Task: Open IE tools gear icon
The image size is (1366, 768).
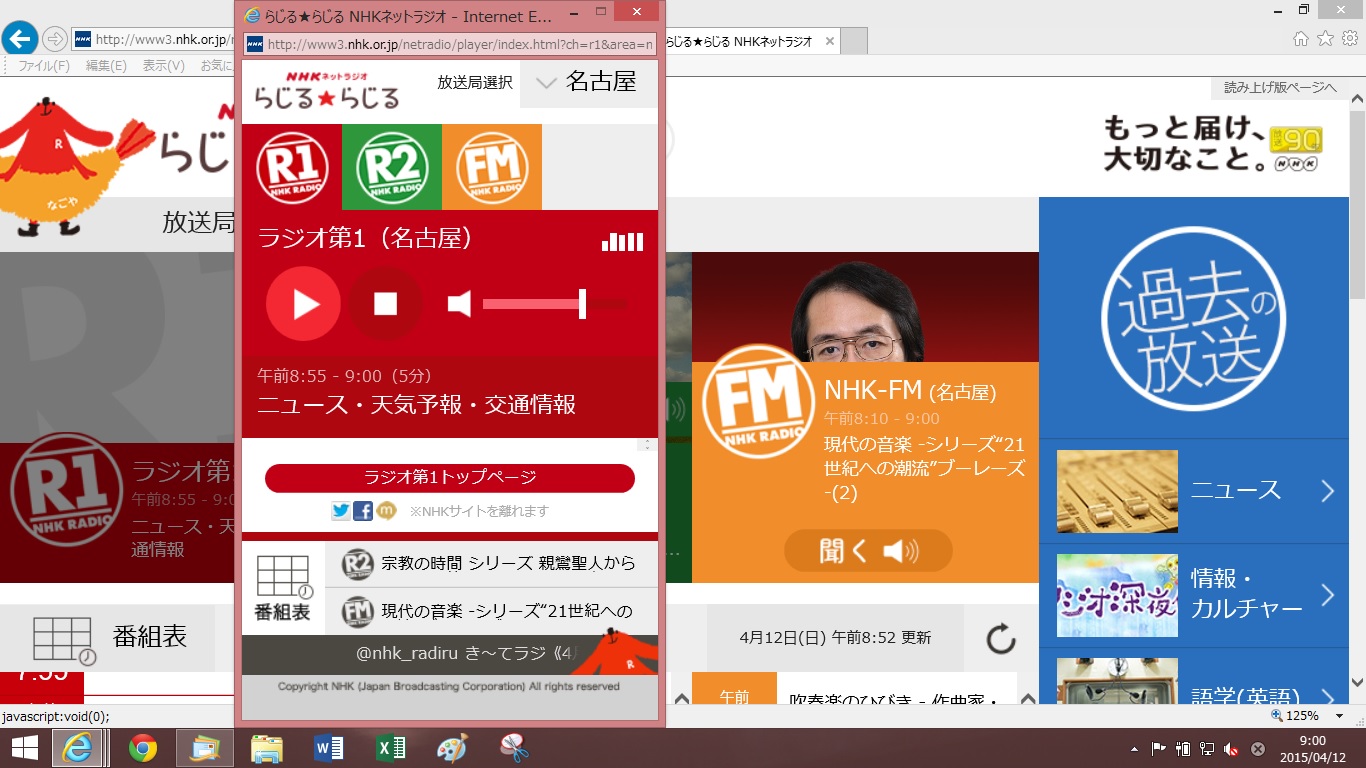Action: pos(1350,39)
